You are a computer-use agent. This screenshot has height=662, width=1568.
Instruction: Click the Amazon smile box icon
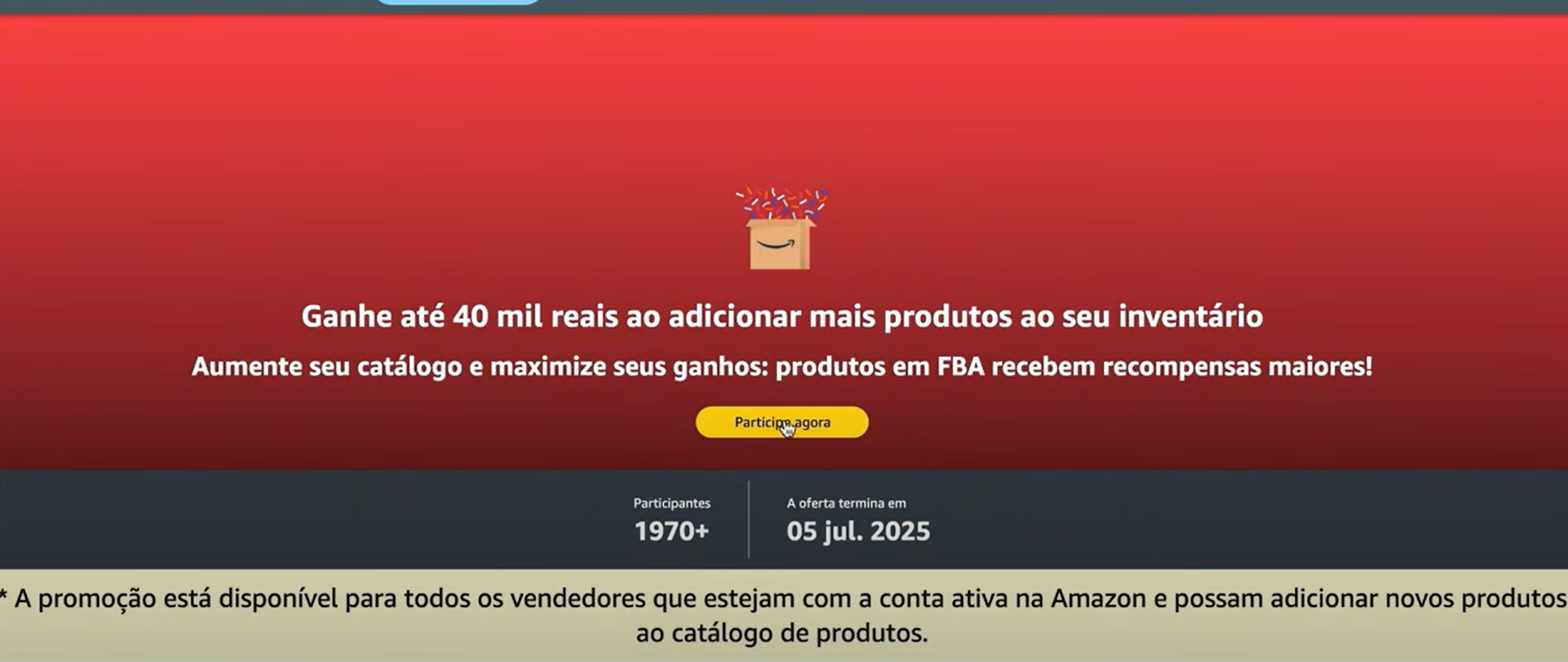tap(779, 244)
